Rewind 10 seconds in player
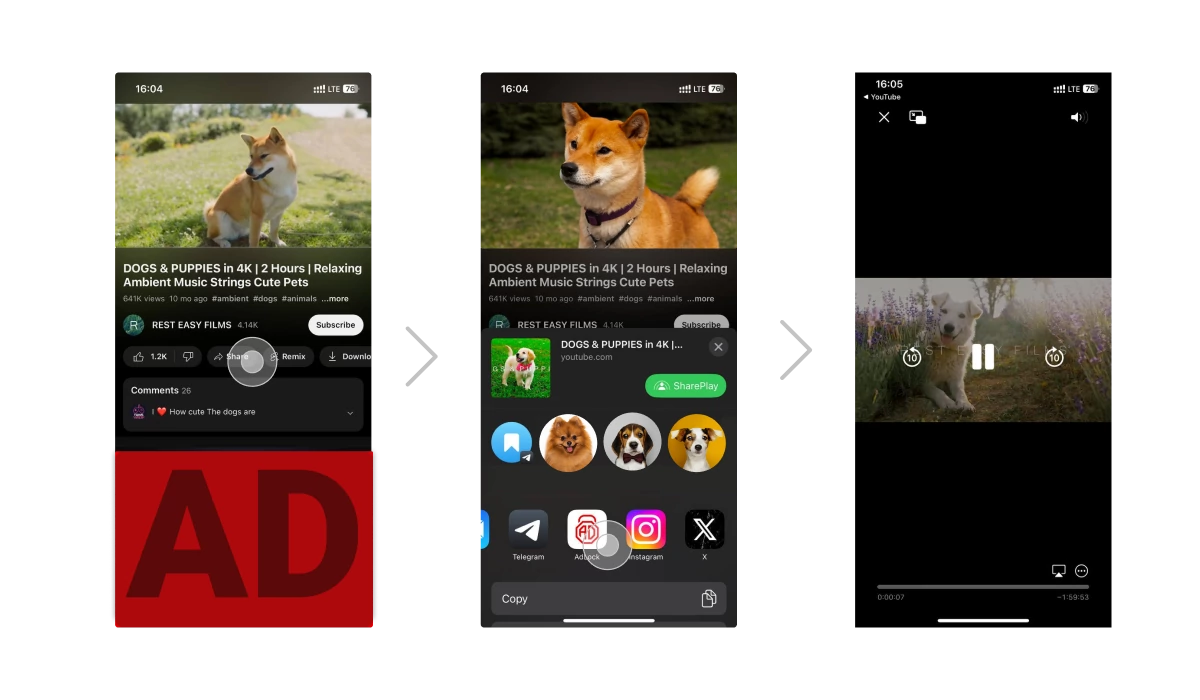 click(x=911, y=357)
